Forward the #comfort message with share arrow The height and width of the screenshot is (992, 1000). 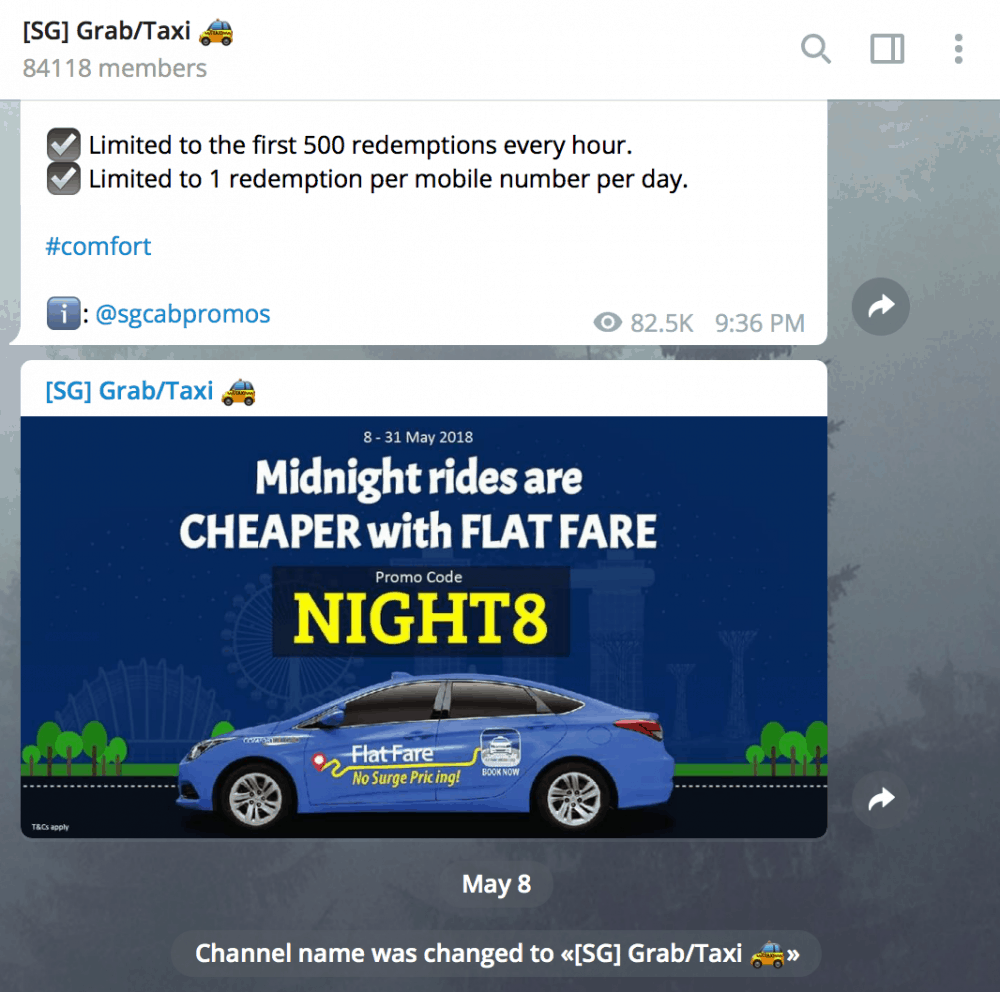tap(881, 306)
